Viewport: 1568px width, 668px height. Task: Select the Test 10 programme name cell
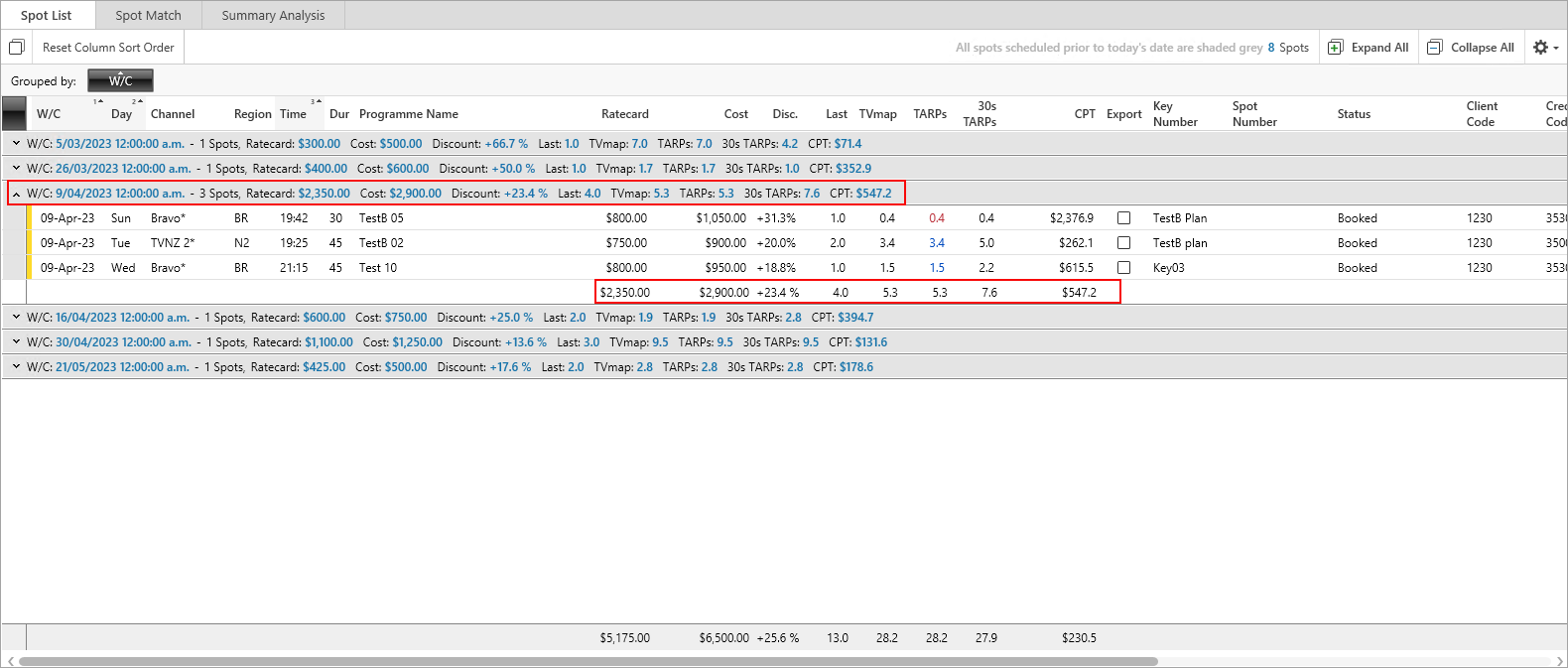[378, 268]
